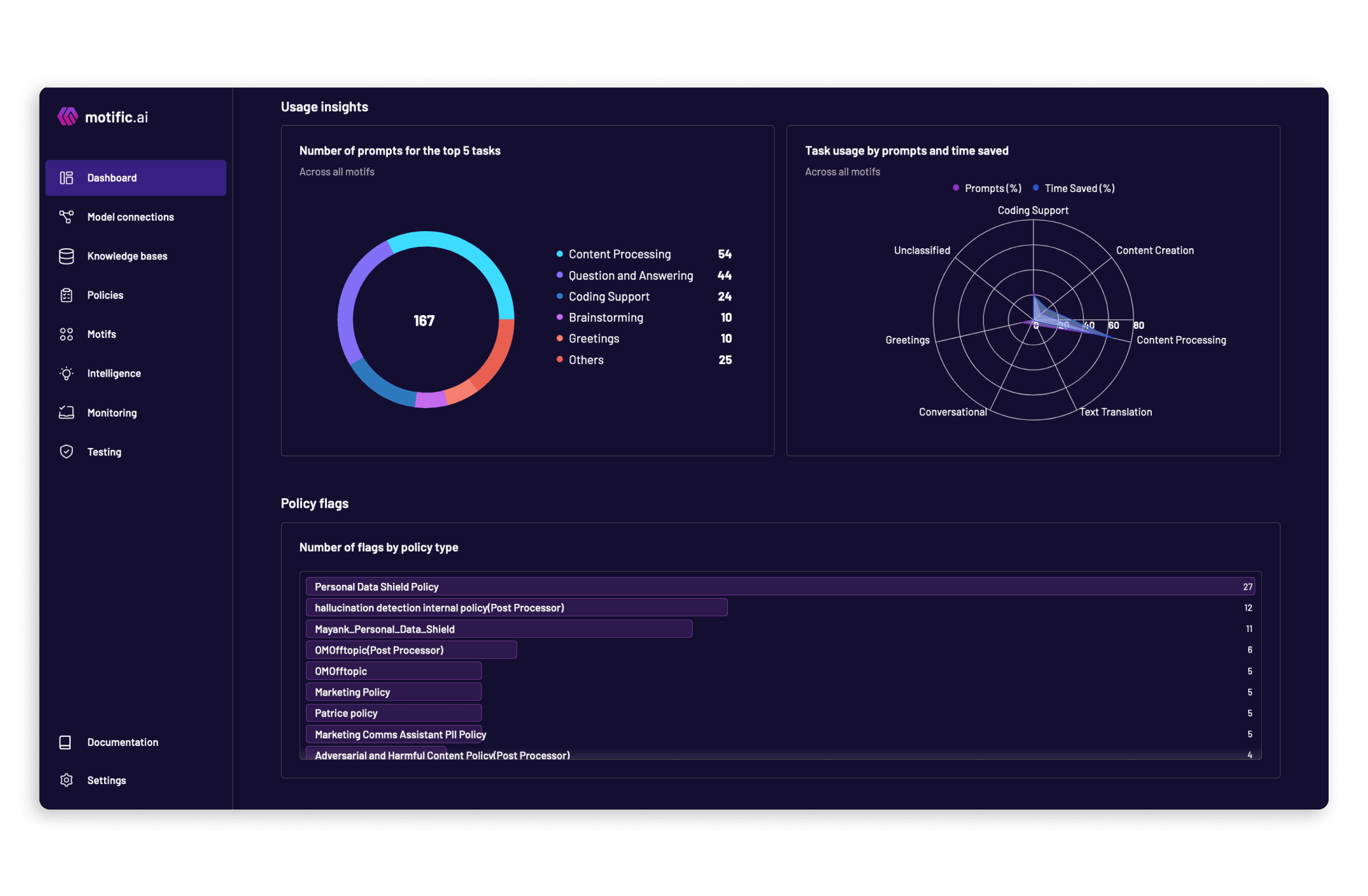Select the Coding Support legend entry
This screenshot has width=1368, height=896.
pyautogui.click(x=609, y=296)
